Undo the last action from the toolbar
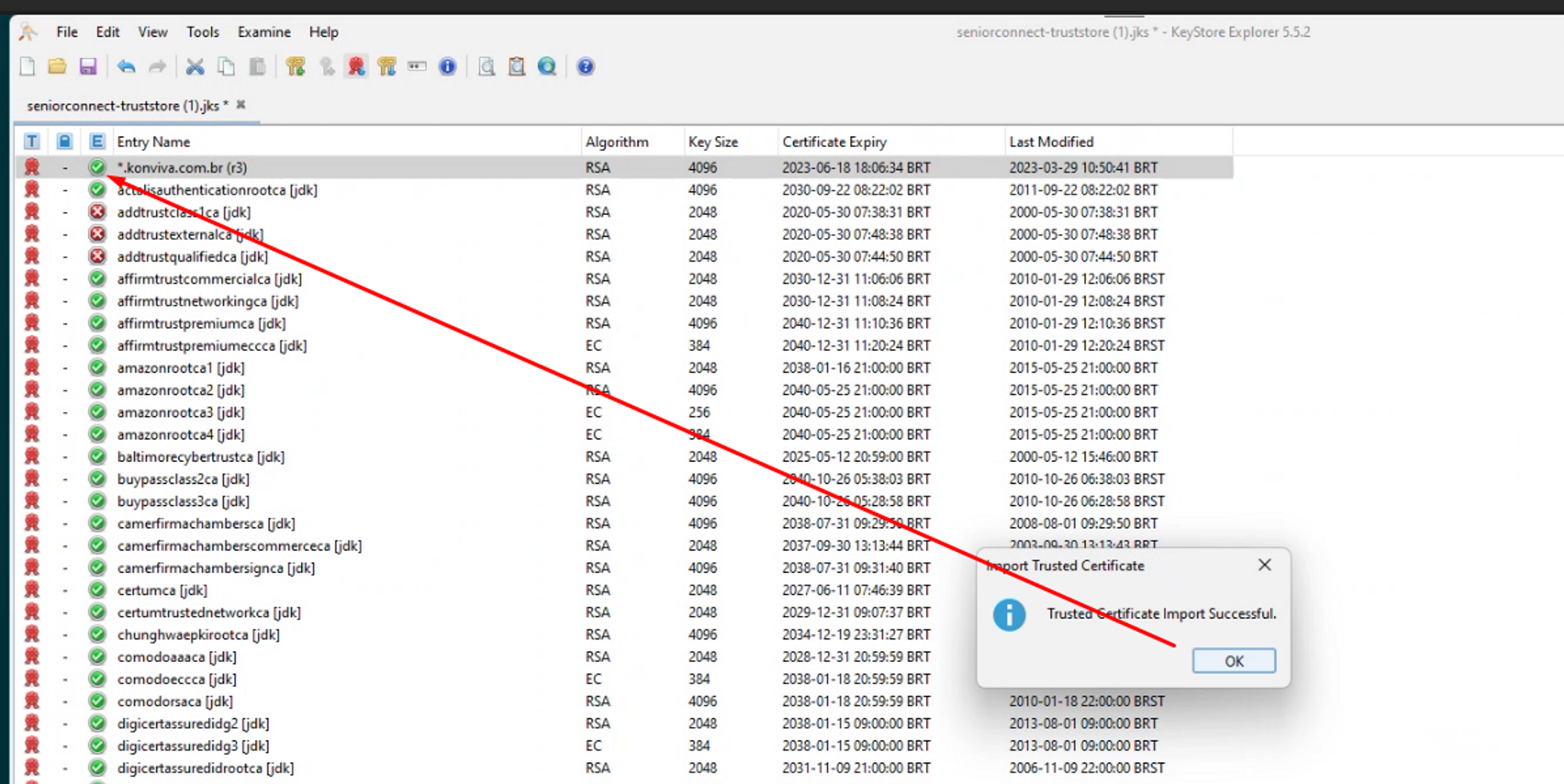This screenshot has height=784, width=1564. [126, 66]
